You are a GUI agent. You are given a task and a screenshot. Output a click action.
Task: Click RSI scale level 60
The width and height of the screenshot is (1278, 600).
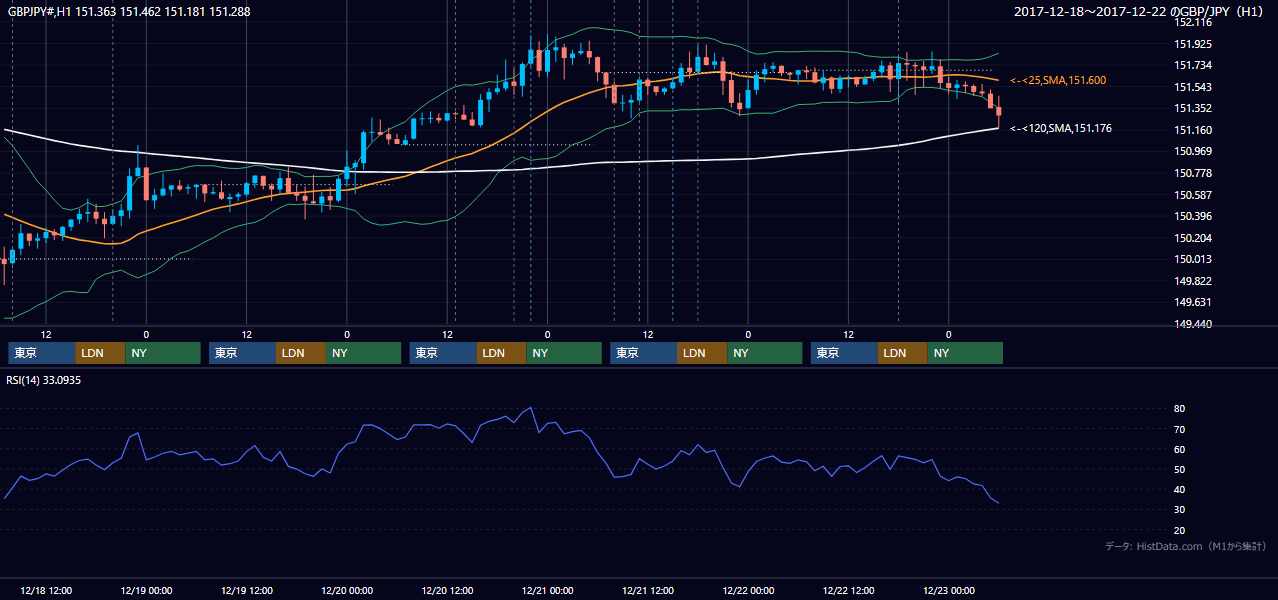1179,449
